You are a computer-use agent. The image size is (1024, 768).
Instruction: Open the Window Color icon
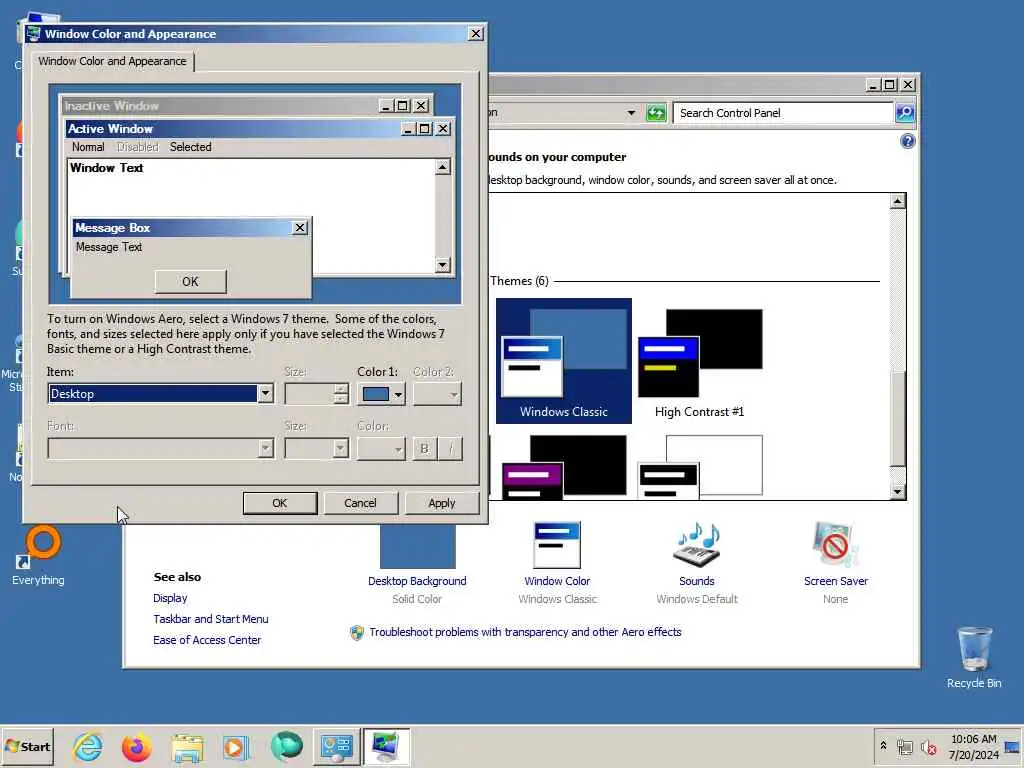tap(557, 545)
